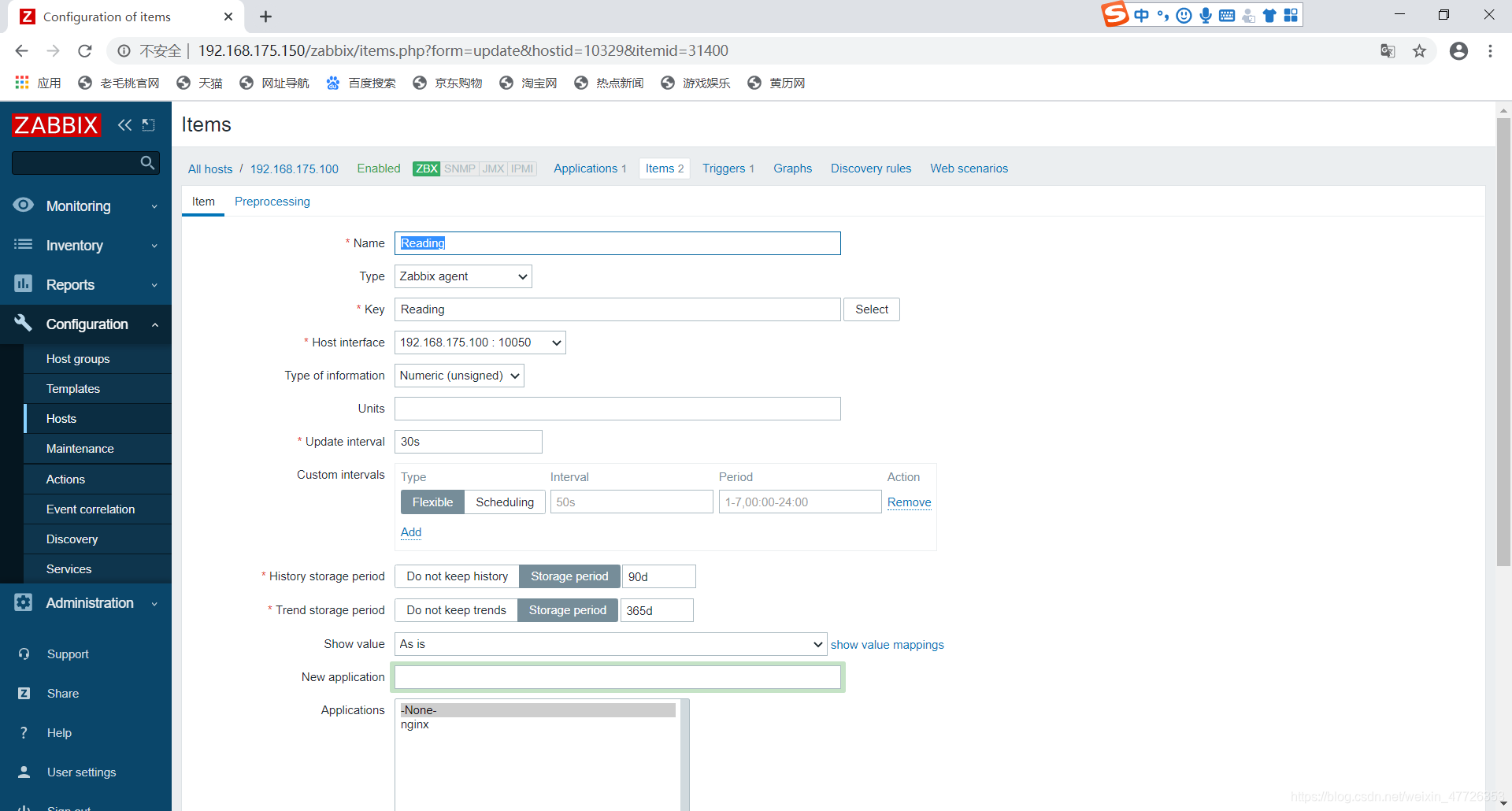Expand the Reports menu section

[x=86, y=284]
